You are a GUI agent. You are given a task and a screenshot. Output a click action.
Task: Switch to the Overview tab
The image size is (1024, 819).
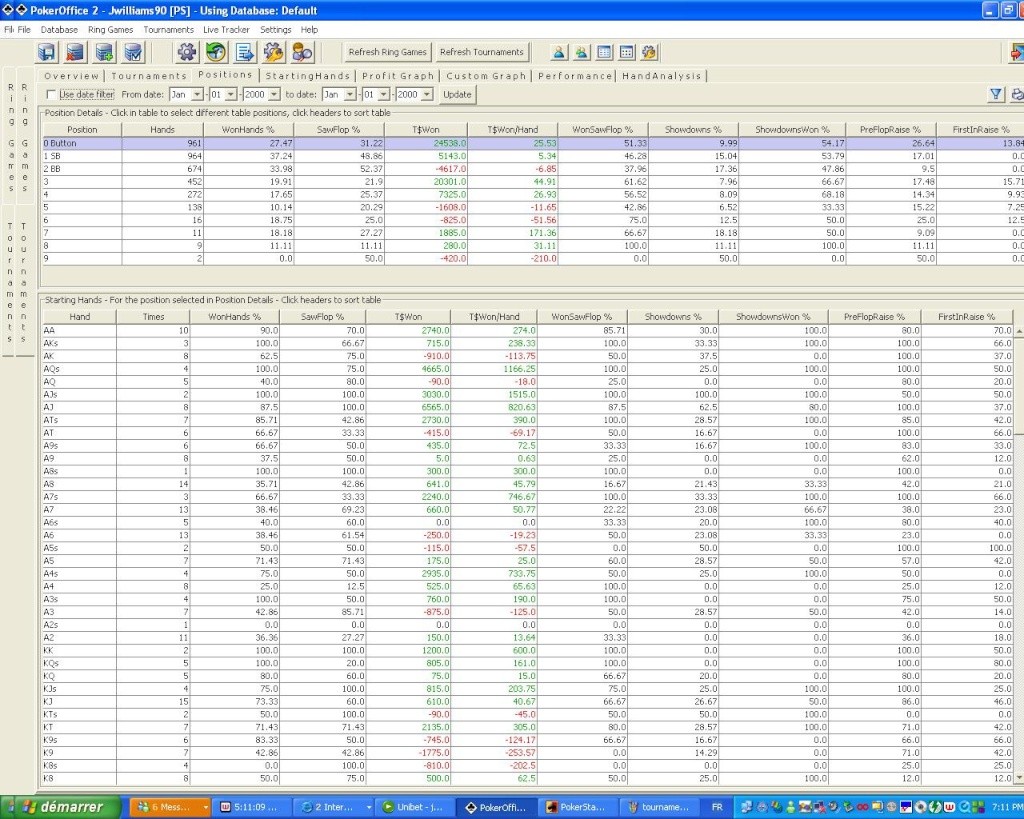[72, 76]
